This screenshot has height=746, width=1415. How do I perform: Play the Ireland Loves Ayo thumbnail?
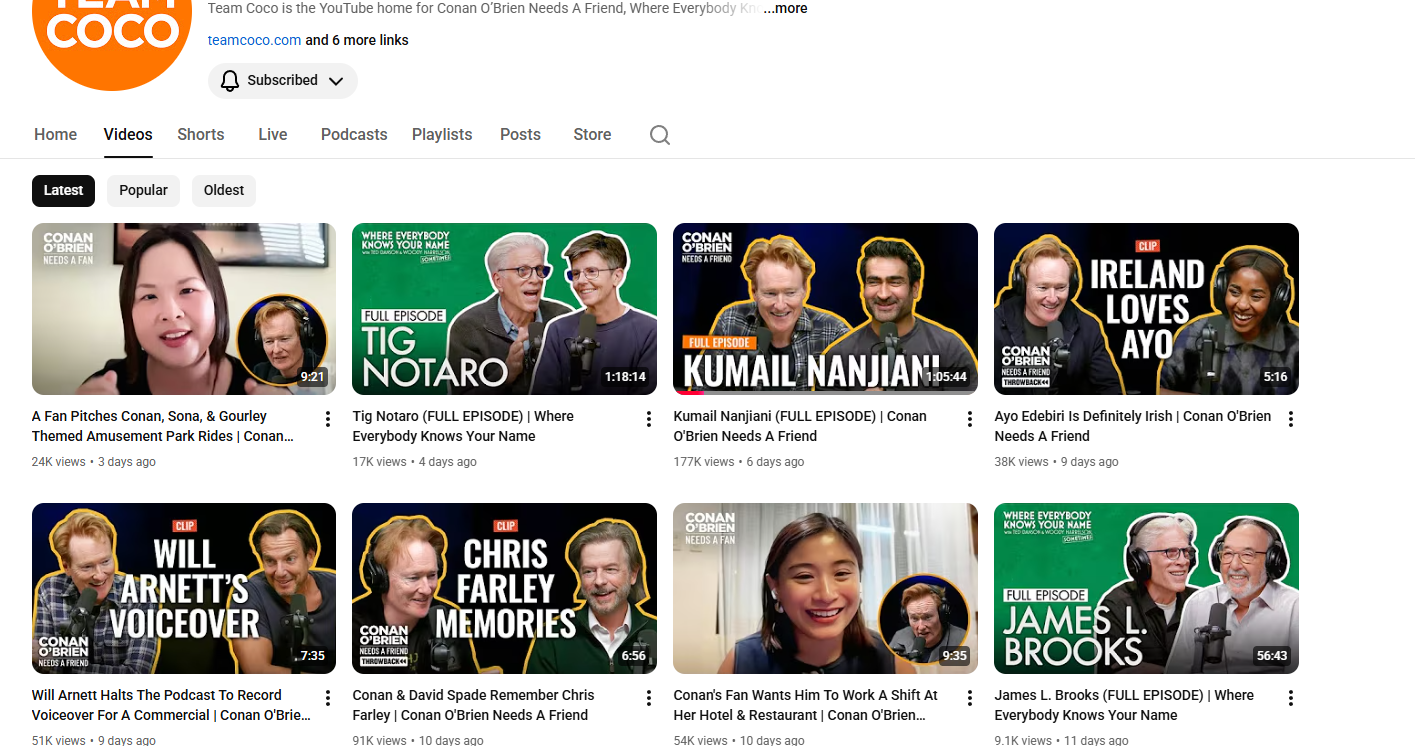1146,309
